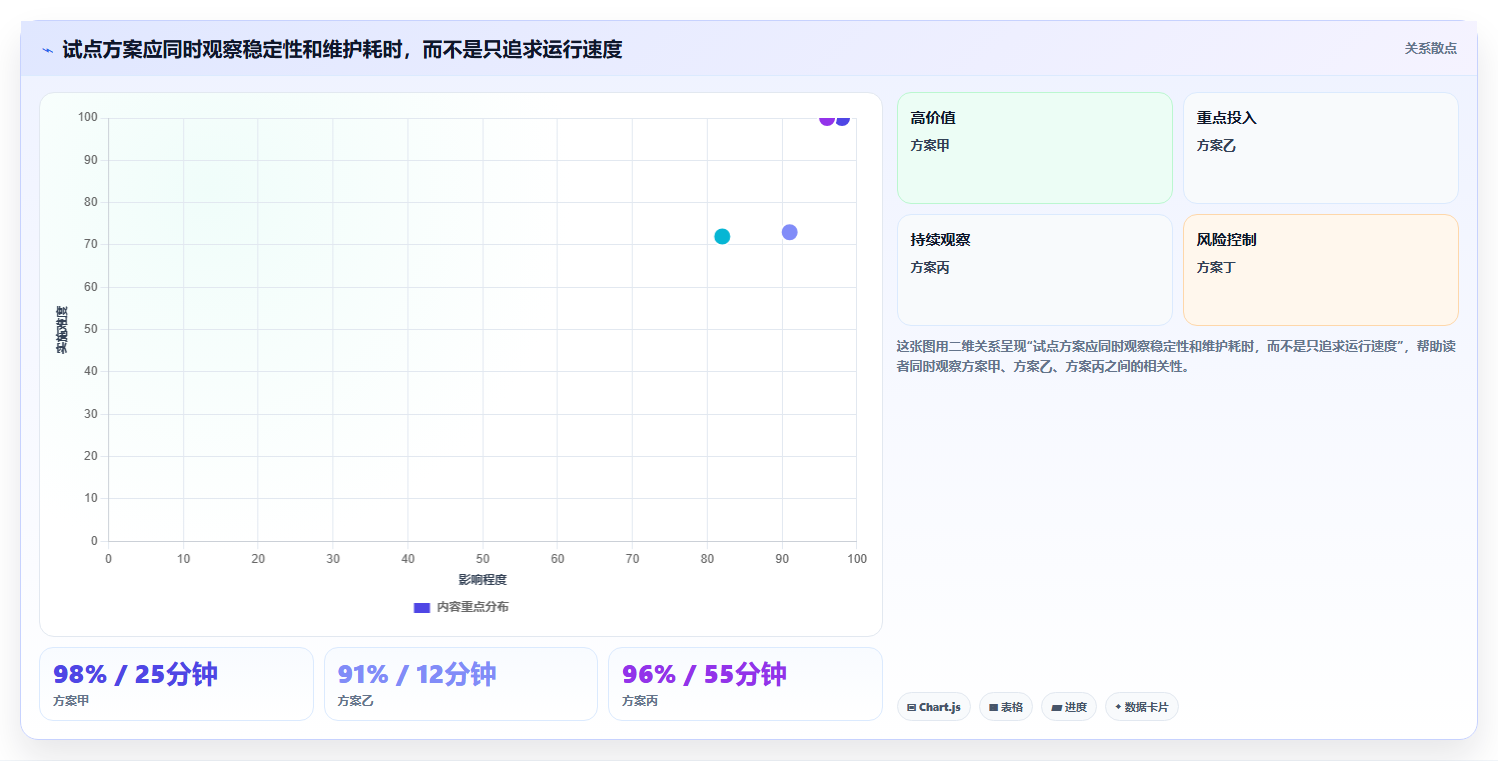The image size is (1498, 761).
Task: Click the 91% / 12分钟 stat value
Action: pos(416,674)
